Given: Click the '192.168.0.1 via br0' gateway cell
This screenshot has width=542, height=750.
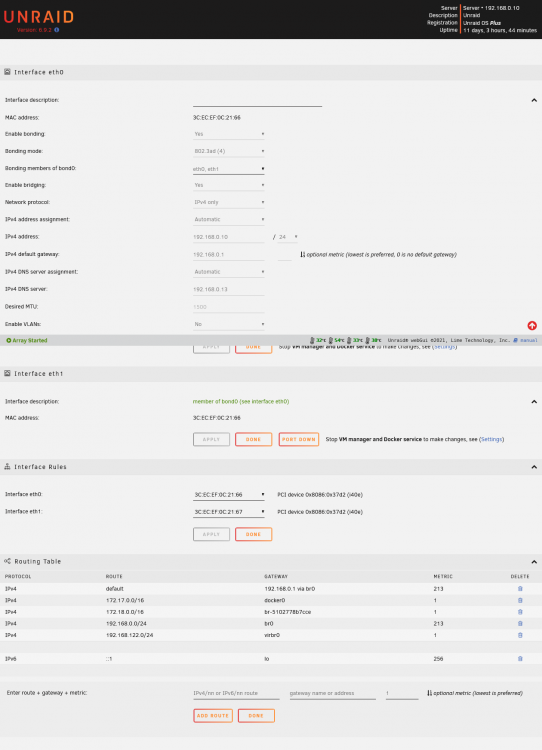Looking at the screenshot, I should [x=290, y=589].
